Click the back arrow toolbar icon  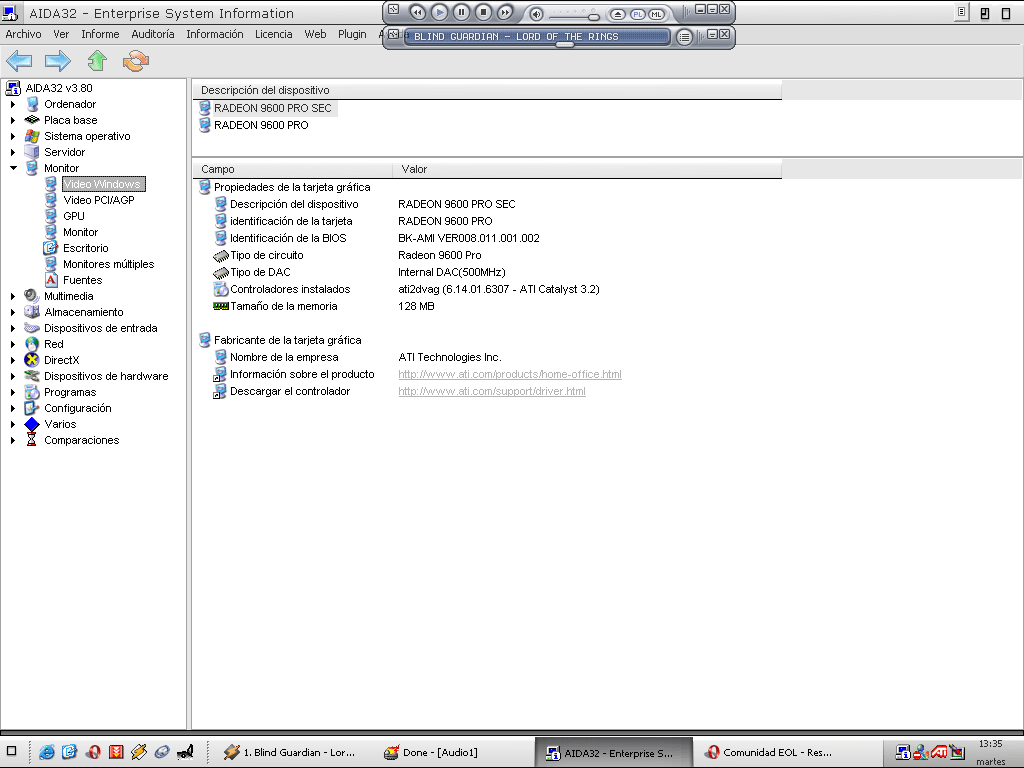tap(19, 61)
